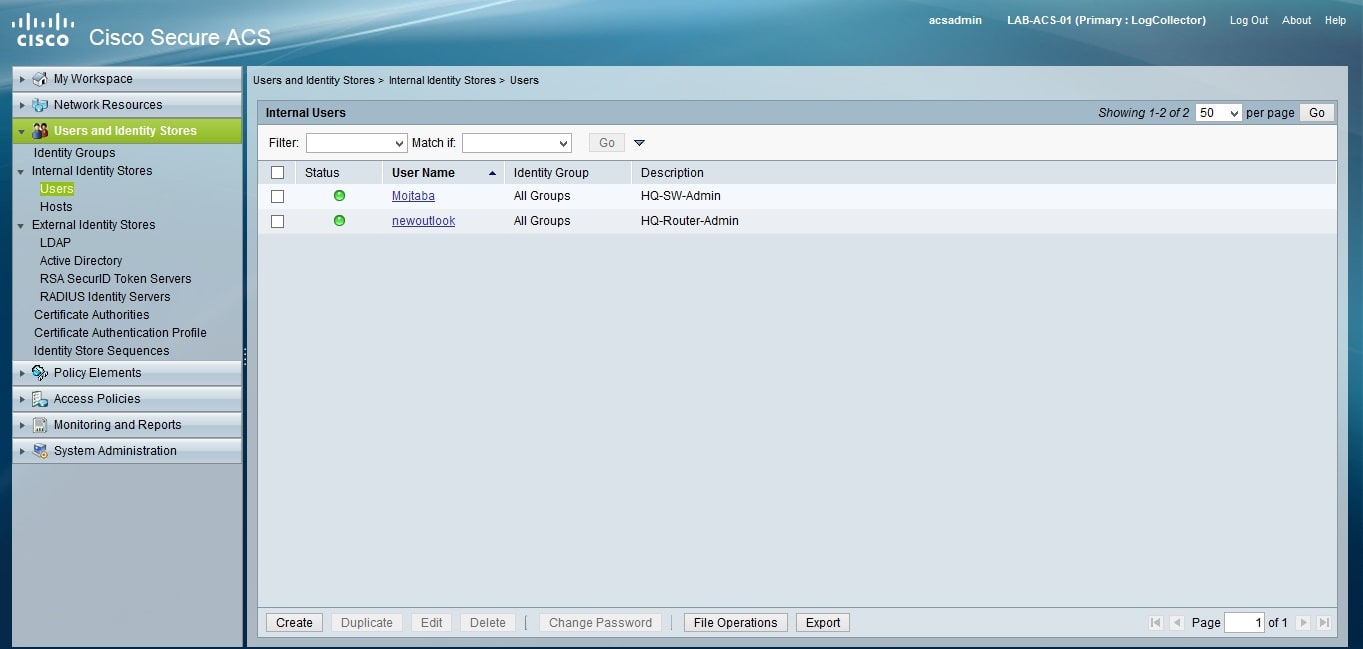Click the Create button

(x=294, y=622)
